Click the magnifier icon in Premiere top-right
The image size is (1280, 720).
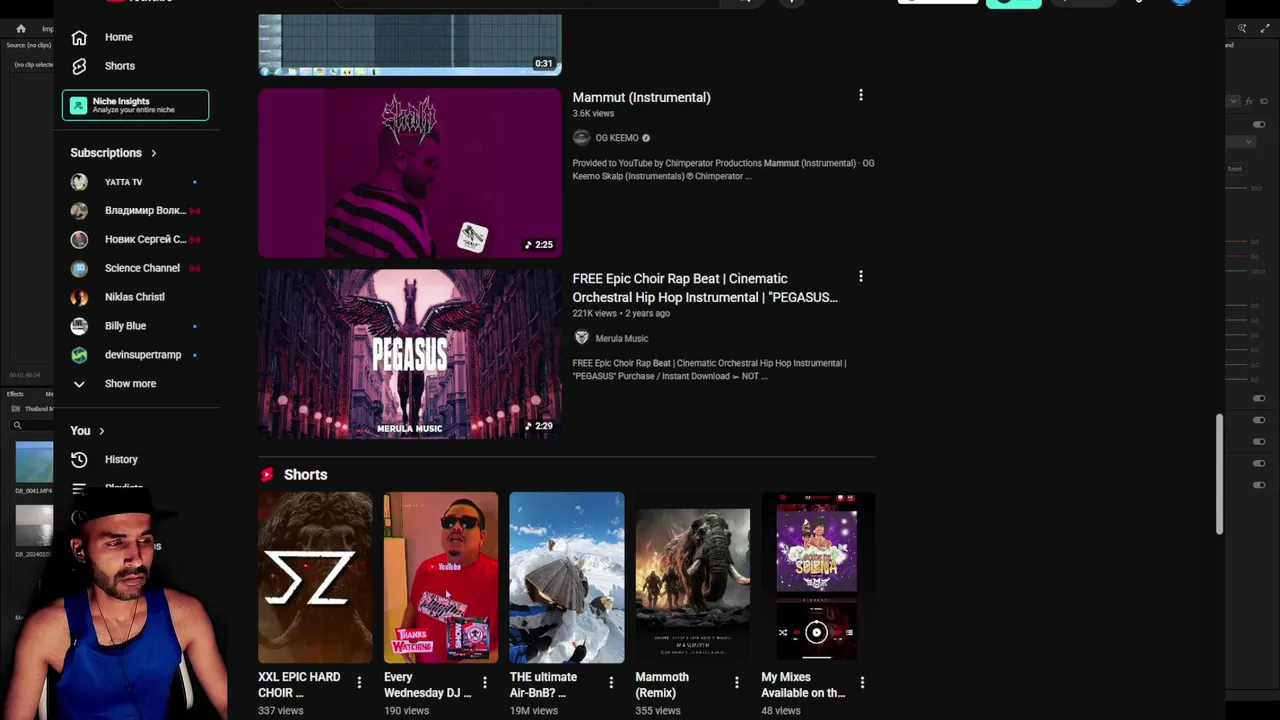1242,29
